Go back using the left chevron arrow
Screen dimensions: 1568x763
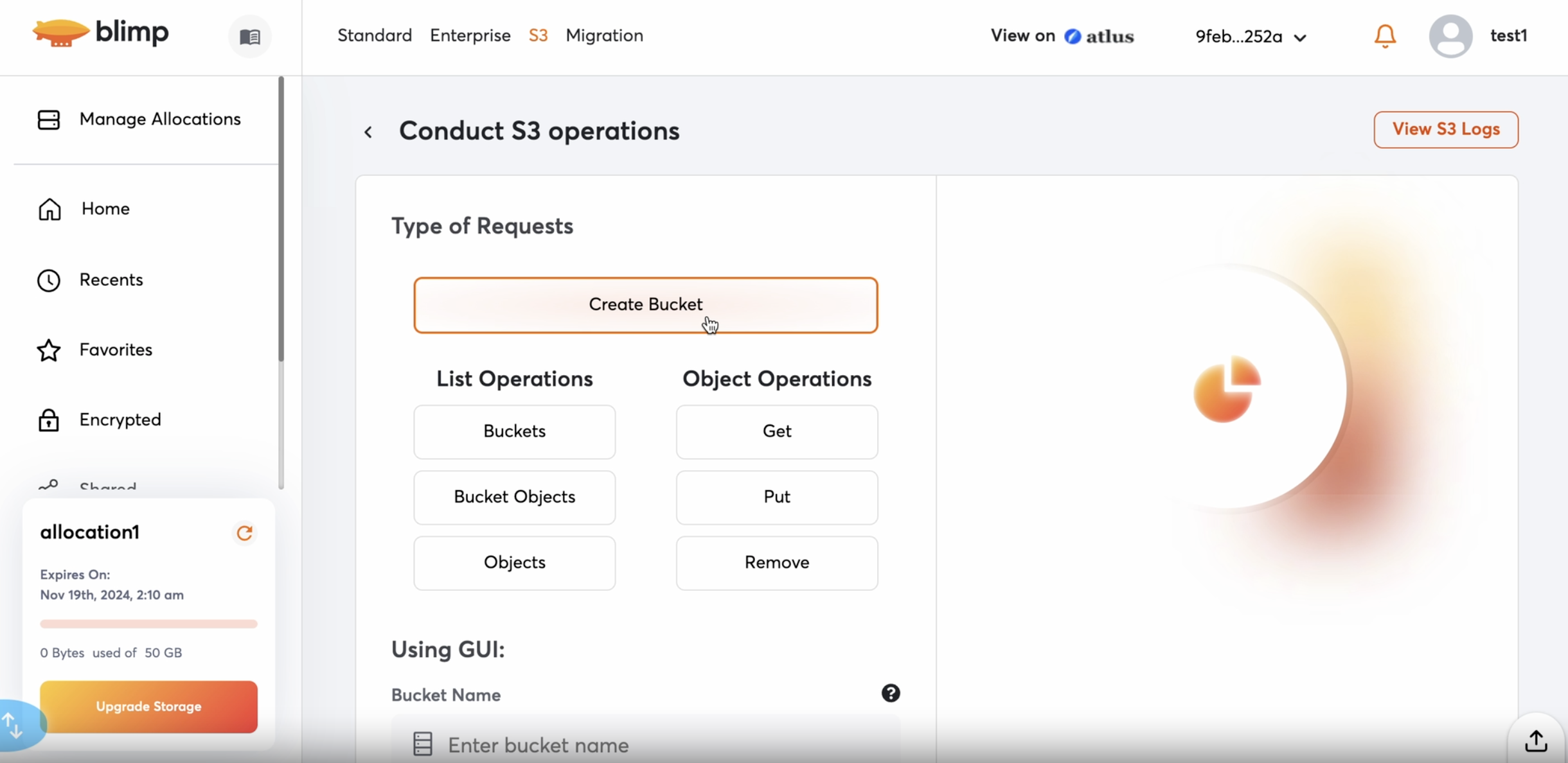point(368,132)
